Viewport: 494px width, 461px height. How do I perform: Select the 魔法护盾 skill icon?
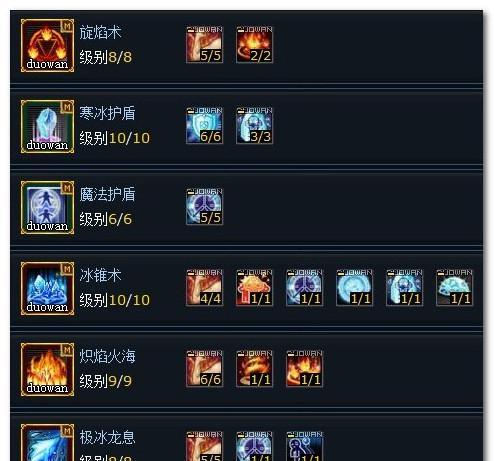(47, 208)
